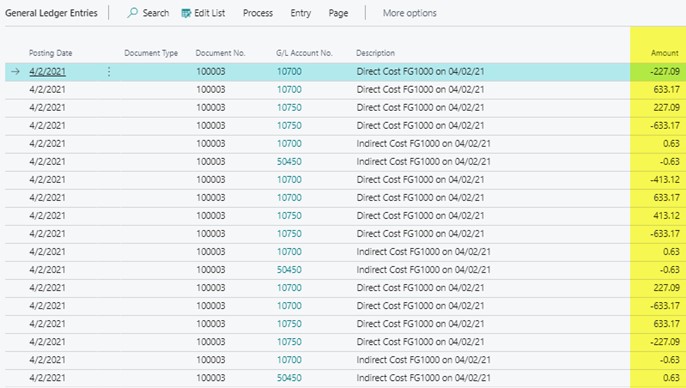Open account 10750 in the 413.12 row

click(x=289, y=216)
